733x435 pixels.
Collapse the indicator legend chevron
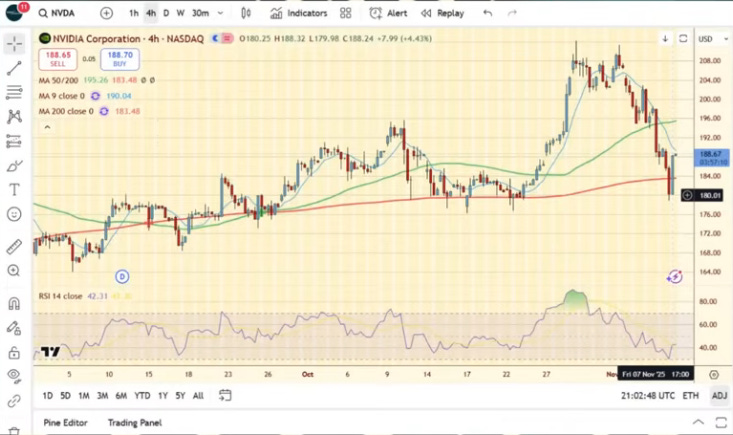click(x=47, y=127)
